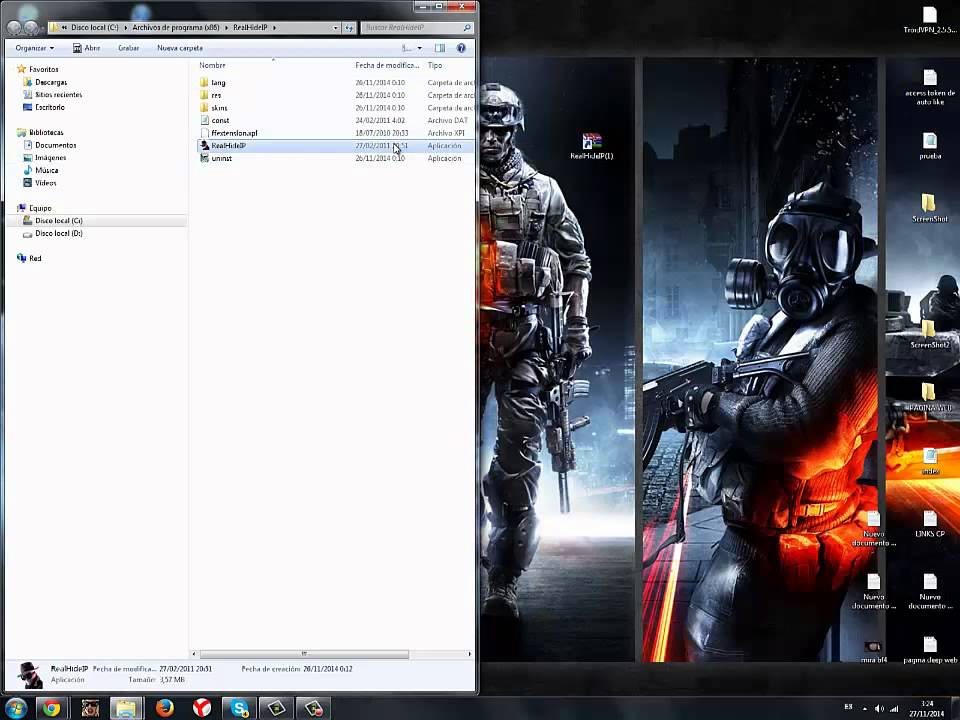This screenshot has width=960, height=720.
Task: Click the Explorer Forward arrow button
Action: [31, 28]
